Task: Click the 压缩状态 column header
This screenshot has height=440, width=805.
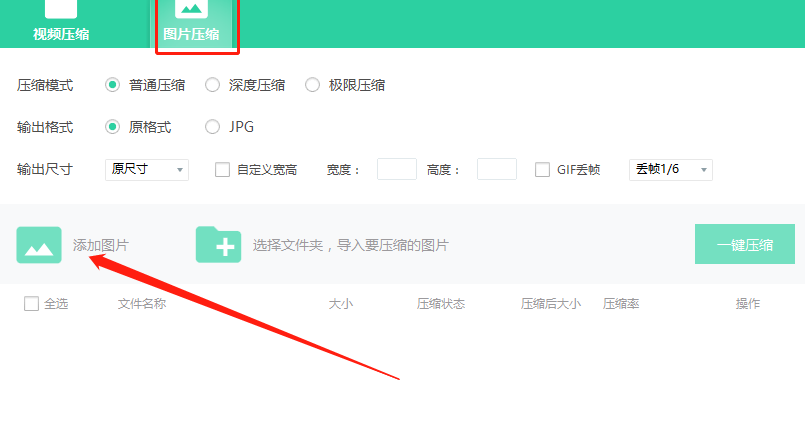Action: (x=440, y=304)
